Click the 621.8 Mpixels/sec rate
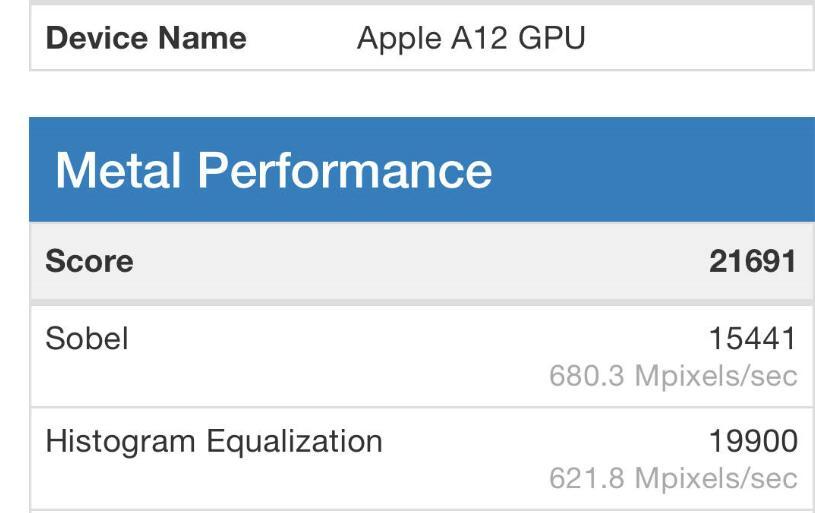 click(673, 478)
